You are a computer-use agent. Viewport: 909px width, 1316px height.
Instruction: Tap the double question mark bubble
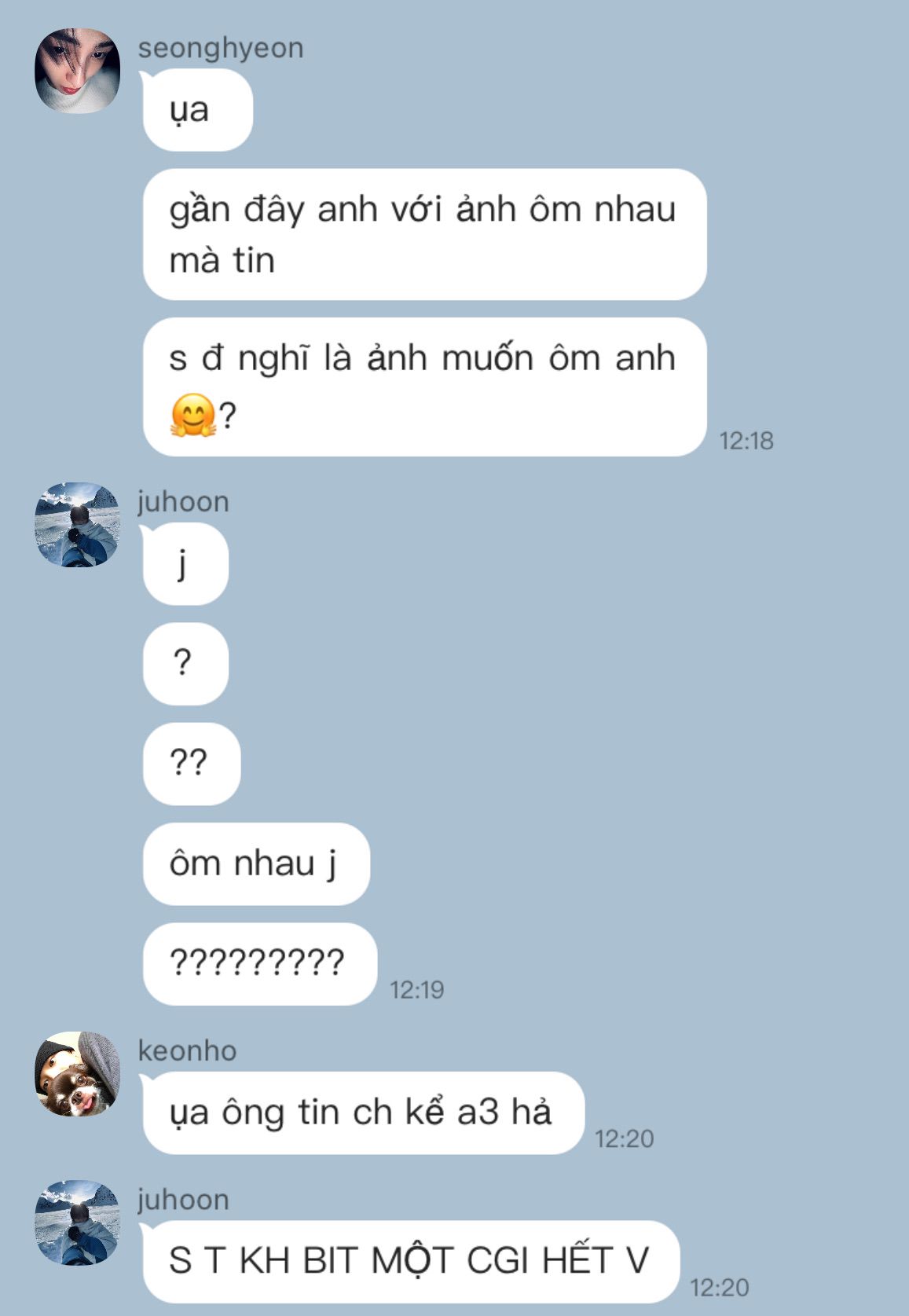tap(191, 764)
